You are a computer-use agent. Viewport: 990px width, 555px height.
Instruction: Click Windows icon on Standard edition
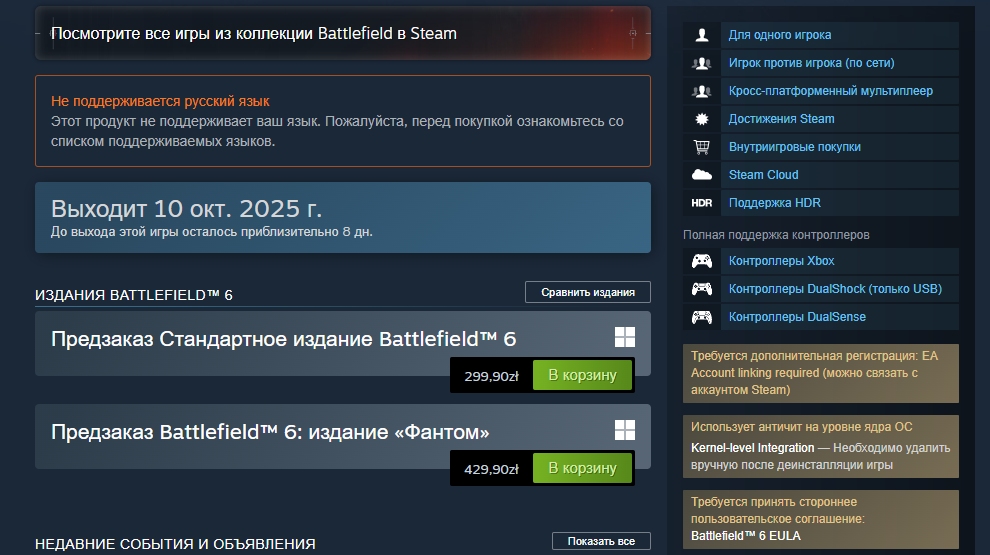[625, 337]
